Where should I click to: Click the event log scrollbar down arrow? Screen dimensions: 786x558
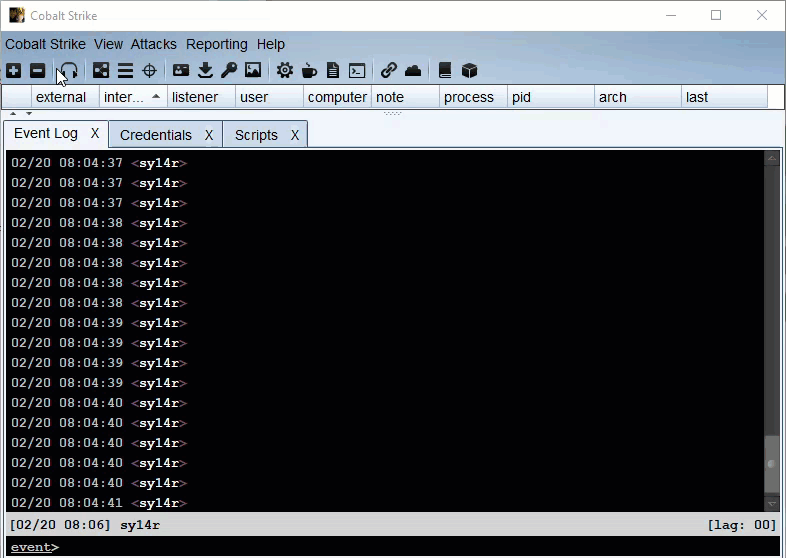pyautogui.click(x=772, y=503)
